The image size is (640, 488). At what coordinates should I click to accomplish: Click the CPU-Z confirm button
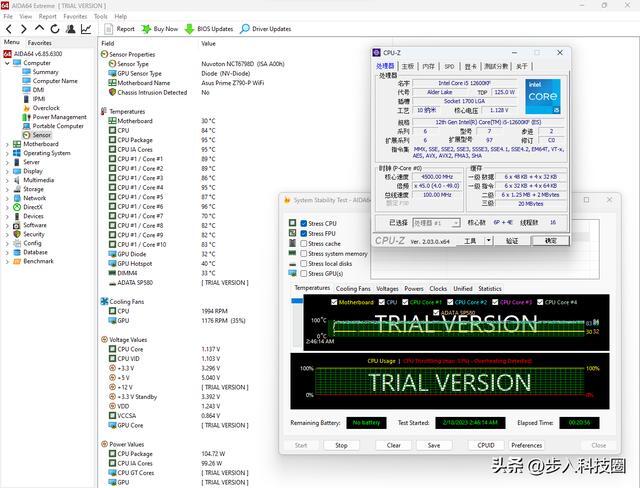point(551,241)
